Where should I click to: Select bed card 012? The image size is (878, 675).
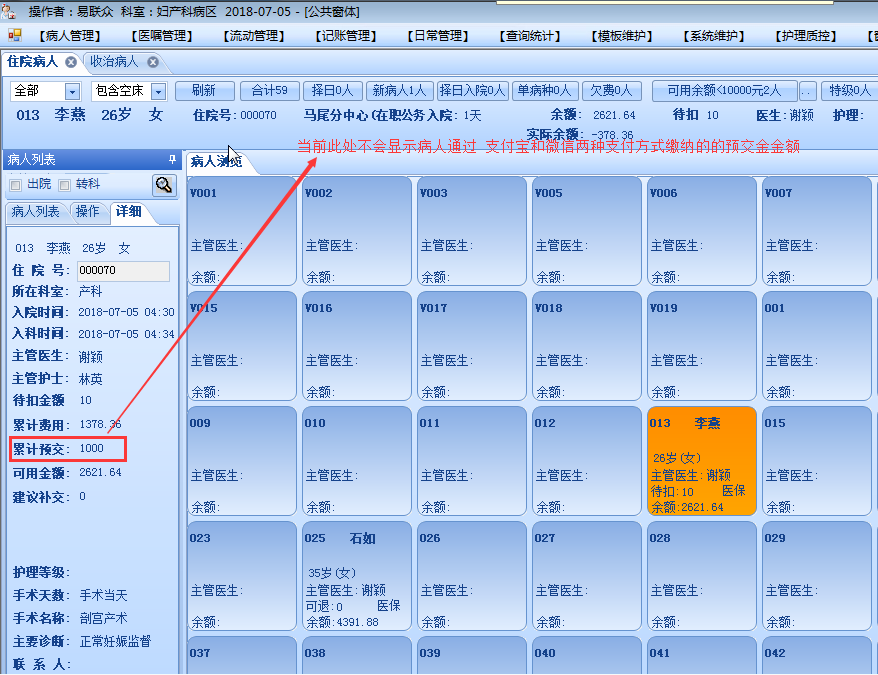tap(586, 460)
